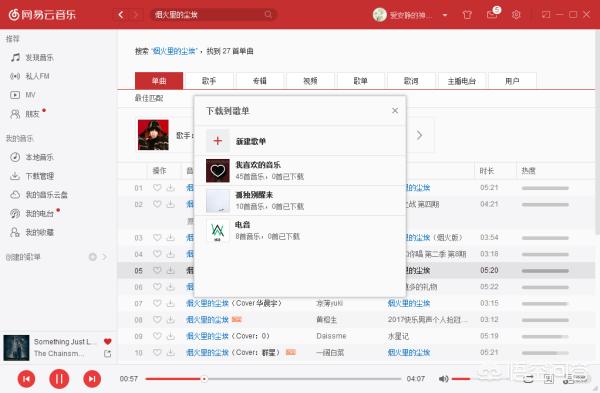Screen dimensions: 600x393
Task: Select the 单曲 tab
Action: [159, 81]
